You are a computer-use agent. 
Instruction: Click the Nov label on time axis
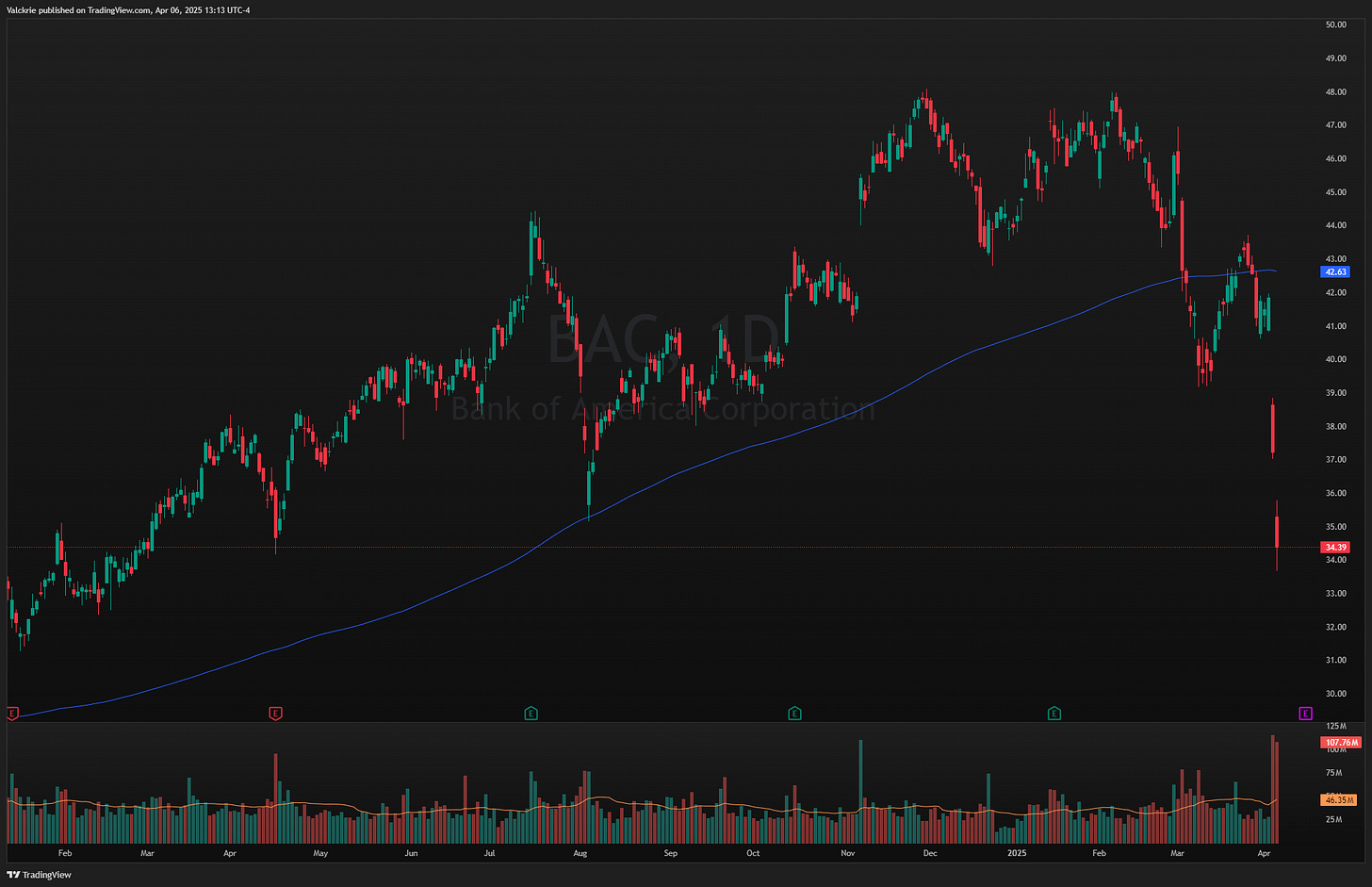tap(848, 853)
